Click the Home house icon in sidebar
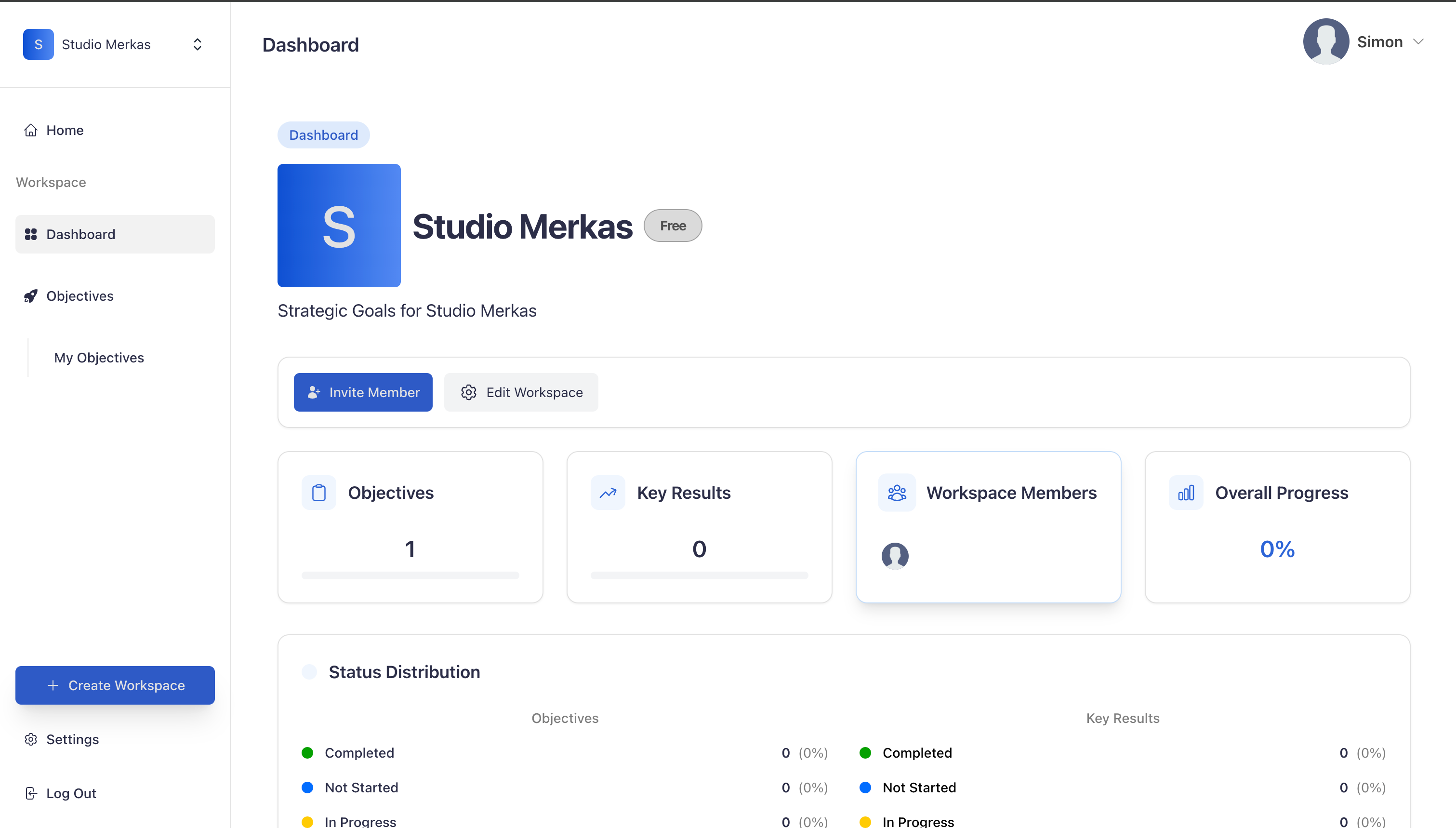This screenshot has height=828, width=1456. (31, 130)
